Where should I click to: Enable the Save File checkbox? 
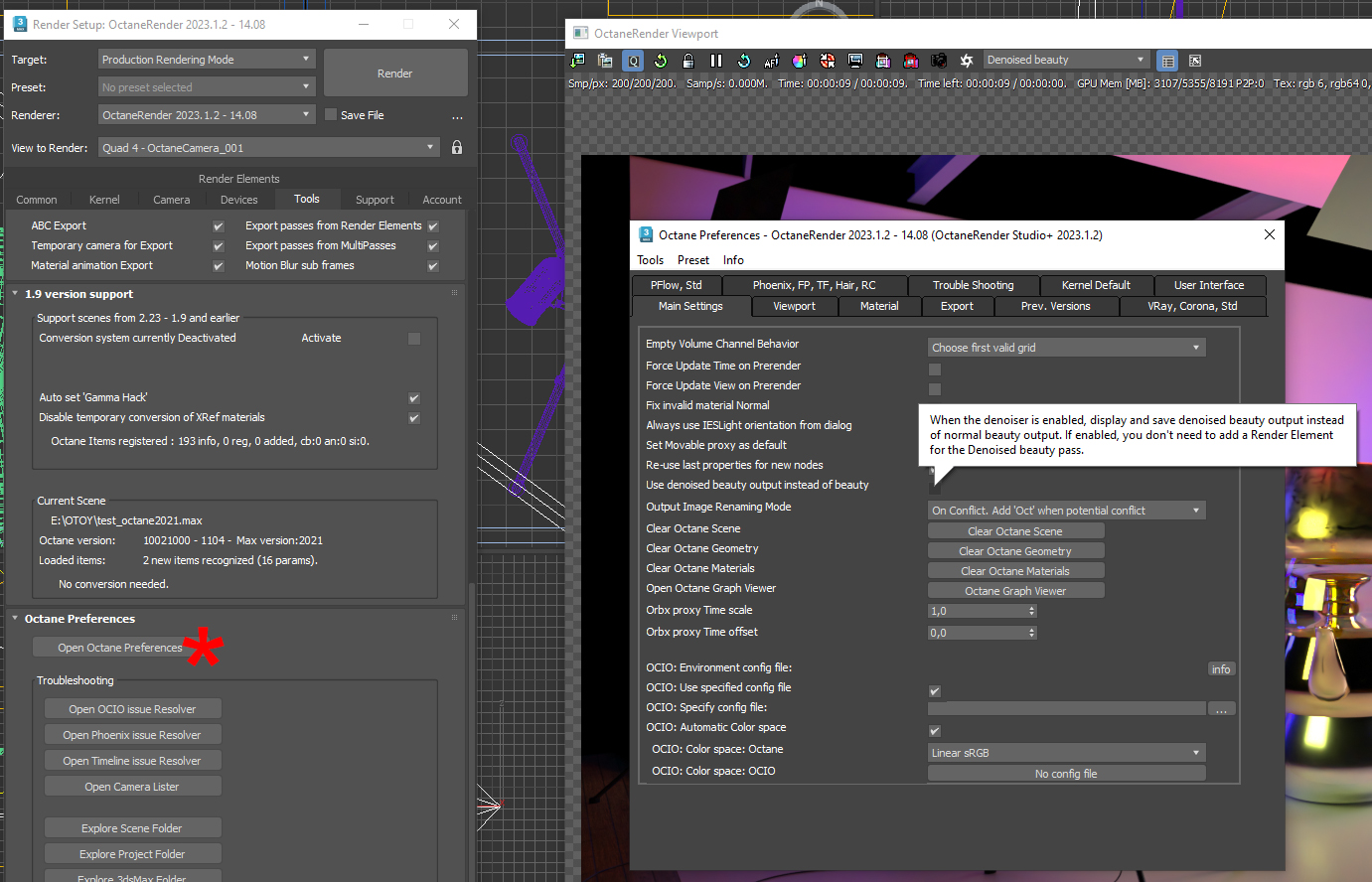pyautogui.click(x=331, y=115)
